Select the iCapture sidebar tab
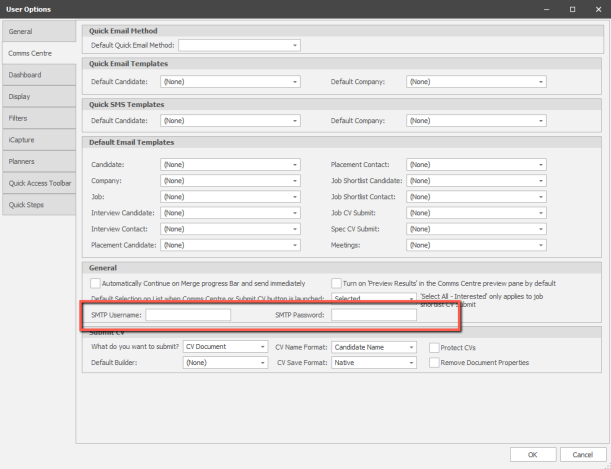611x469 pixels. pyautogui.click(x=37, y=140)
